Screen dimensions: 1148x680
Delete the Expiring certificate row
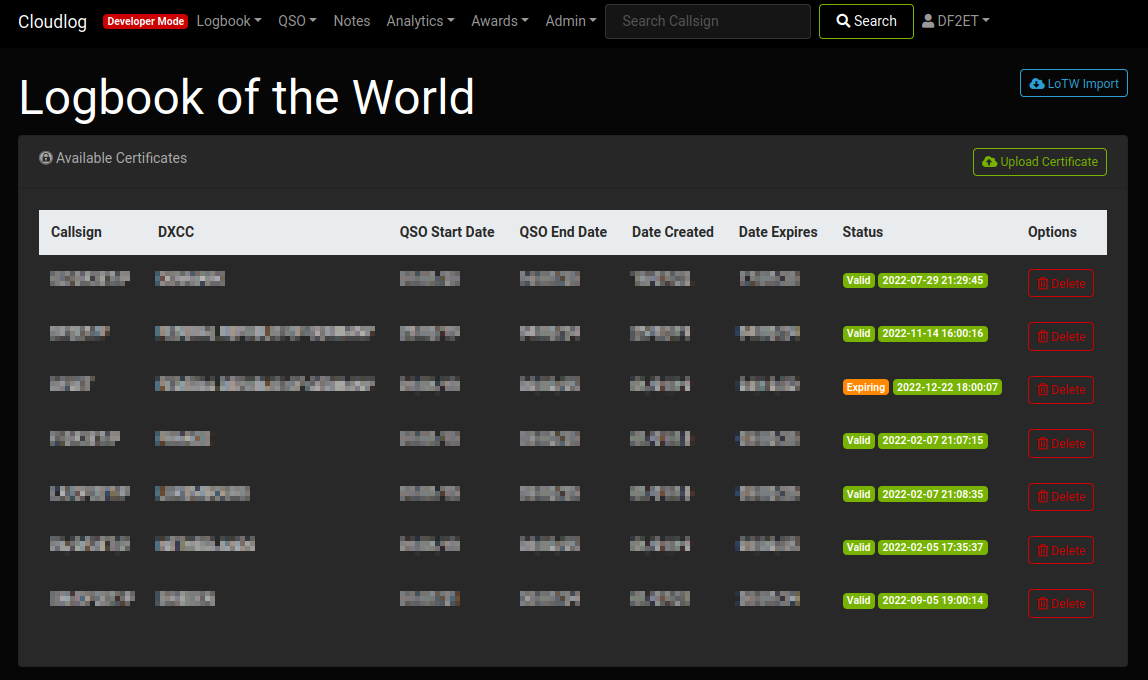tap(1061, 390)
